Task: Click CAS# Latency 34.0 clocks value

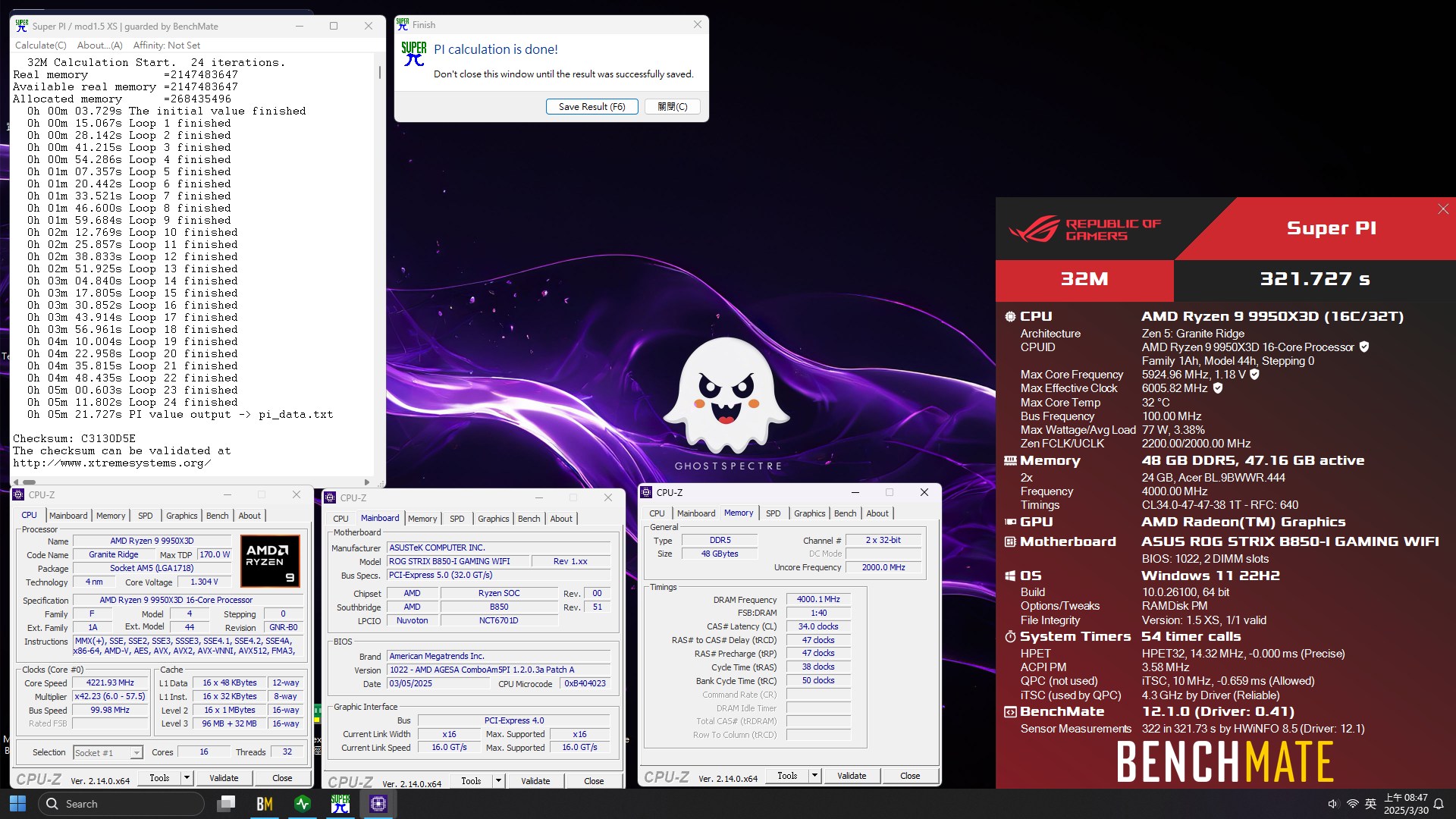Action: pyautogui.click(x=818, y=626)
